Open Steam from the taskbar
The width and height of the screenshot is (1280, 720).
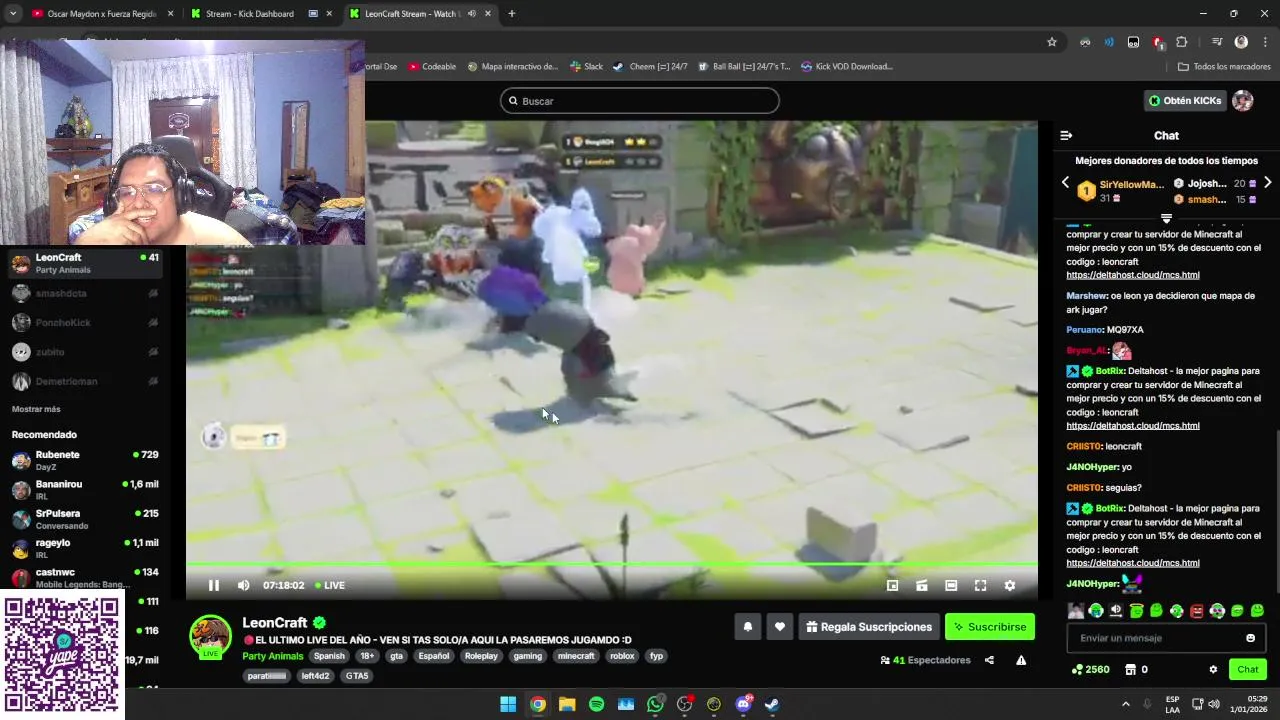(x=772, y=704)
